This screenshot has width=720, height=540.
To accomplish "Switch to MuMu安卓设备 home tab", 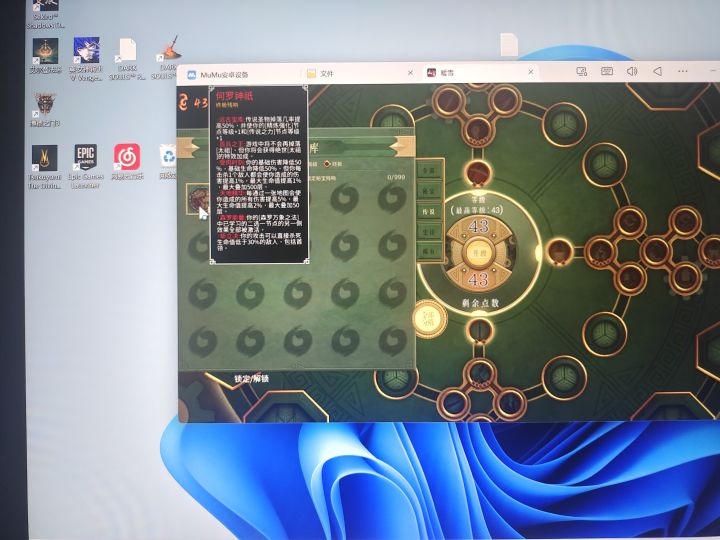I will pos(218,74).
